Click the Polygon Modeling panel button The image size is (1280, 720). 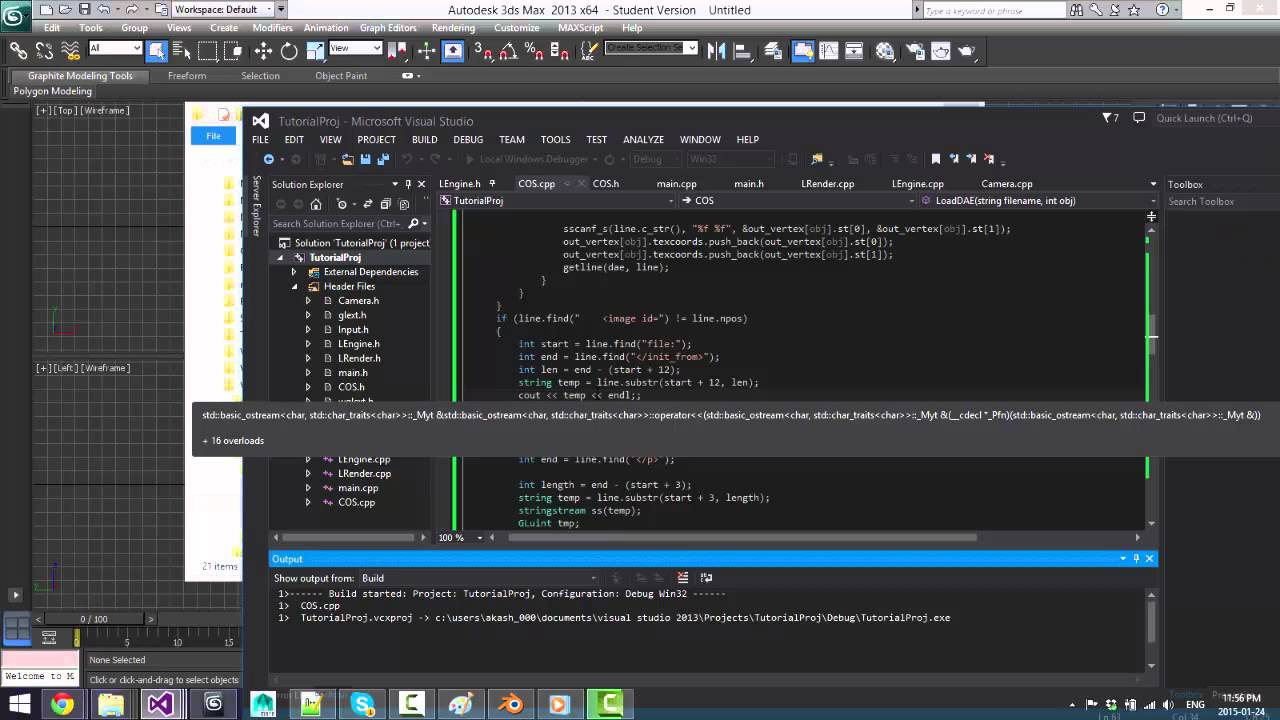(53, 91)
